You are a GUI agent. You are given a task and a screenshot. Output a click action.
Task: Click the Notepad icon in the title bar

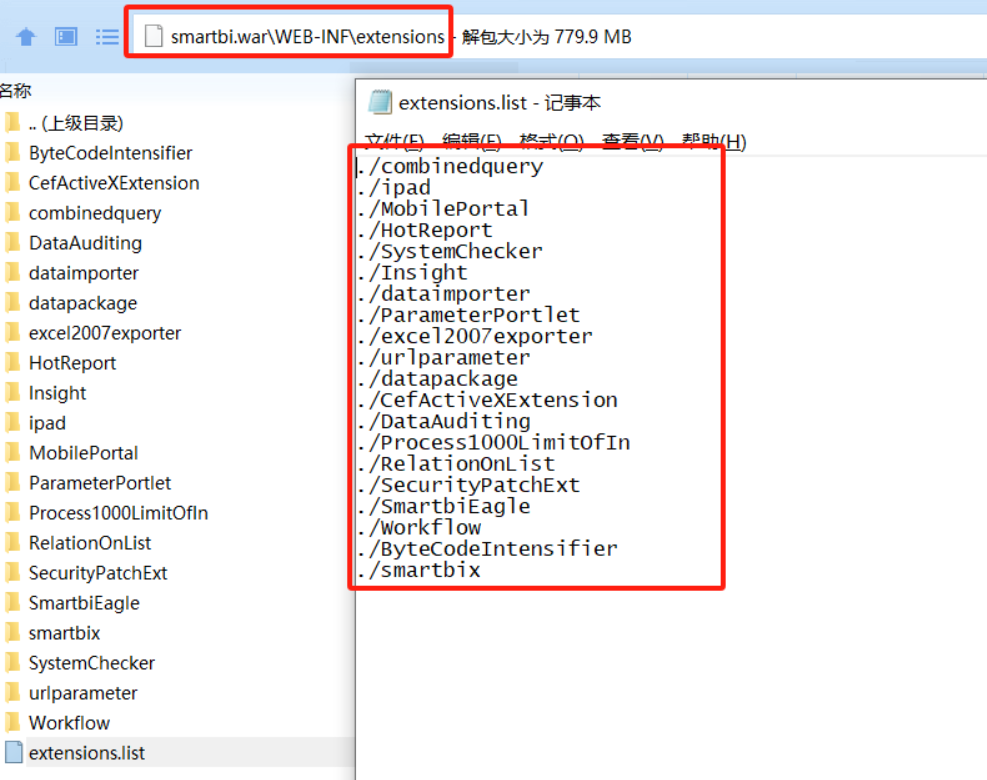380,102
